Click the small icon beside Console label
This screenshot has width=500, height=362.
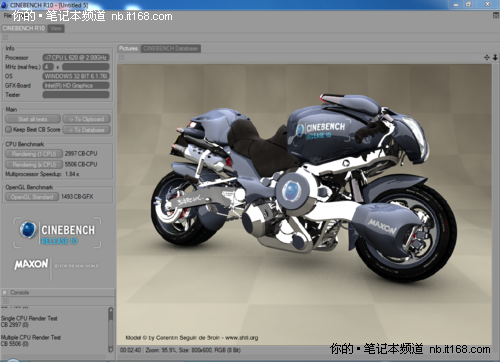click(5, 292)
